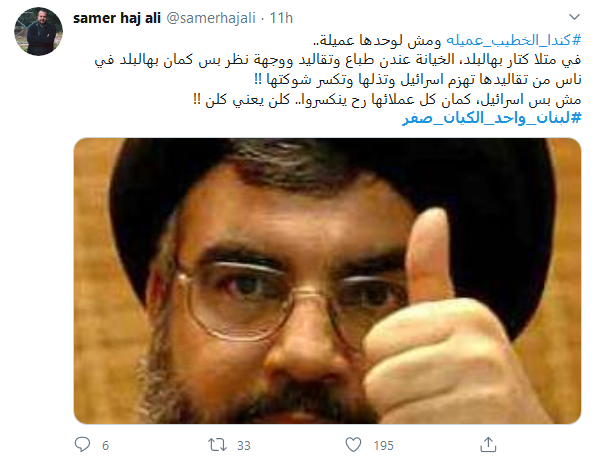Viewport: 596px width, 462px height.
Task: Click the reply count 6
Action: 105,445
